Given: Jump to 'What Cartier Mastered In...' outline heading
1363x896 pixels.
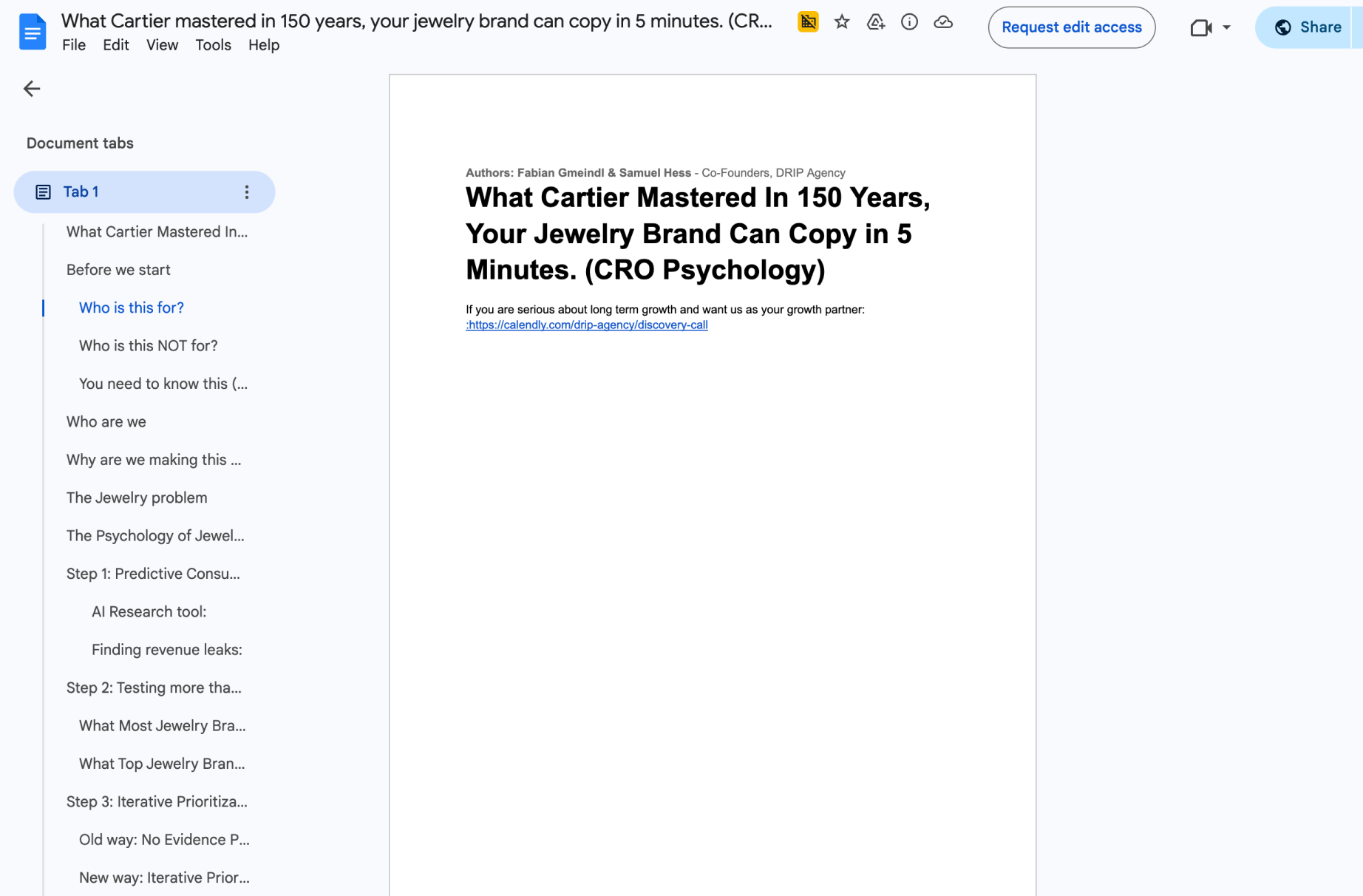Looking at the screenshot, I should pos(157,232).
